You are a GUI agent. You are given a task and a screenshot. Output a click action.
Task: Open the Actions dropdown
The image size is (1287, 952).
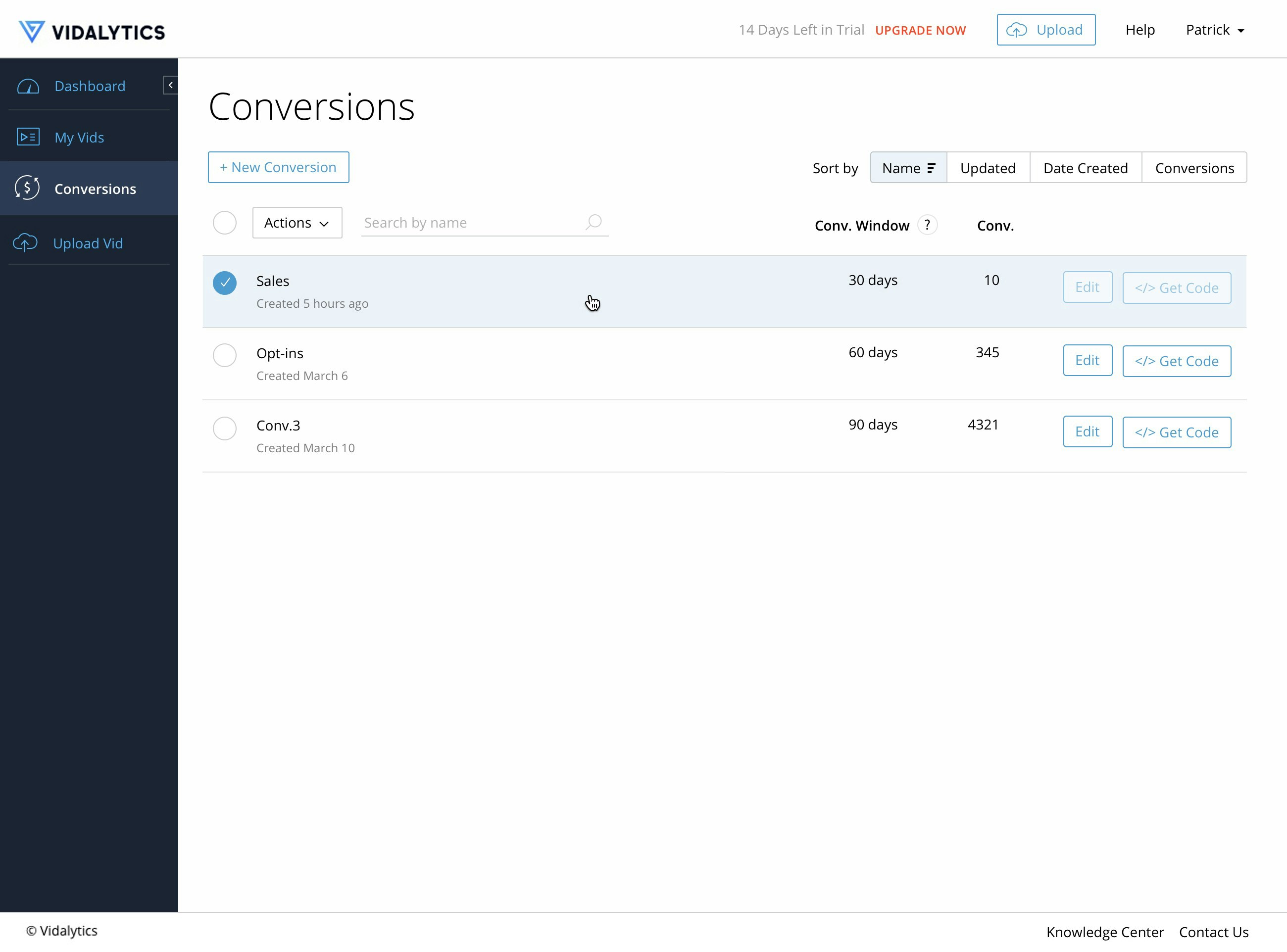[297, 223]
